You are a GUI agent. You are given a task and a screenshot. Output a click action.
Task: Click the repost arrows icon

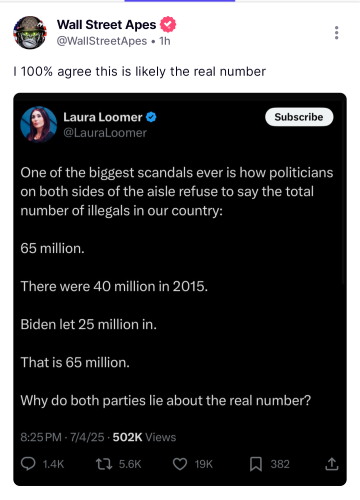click(x=104, y=464)
